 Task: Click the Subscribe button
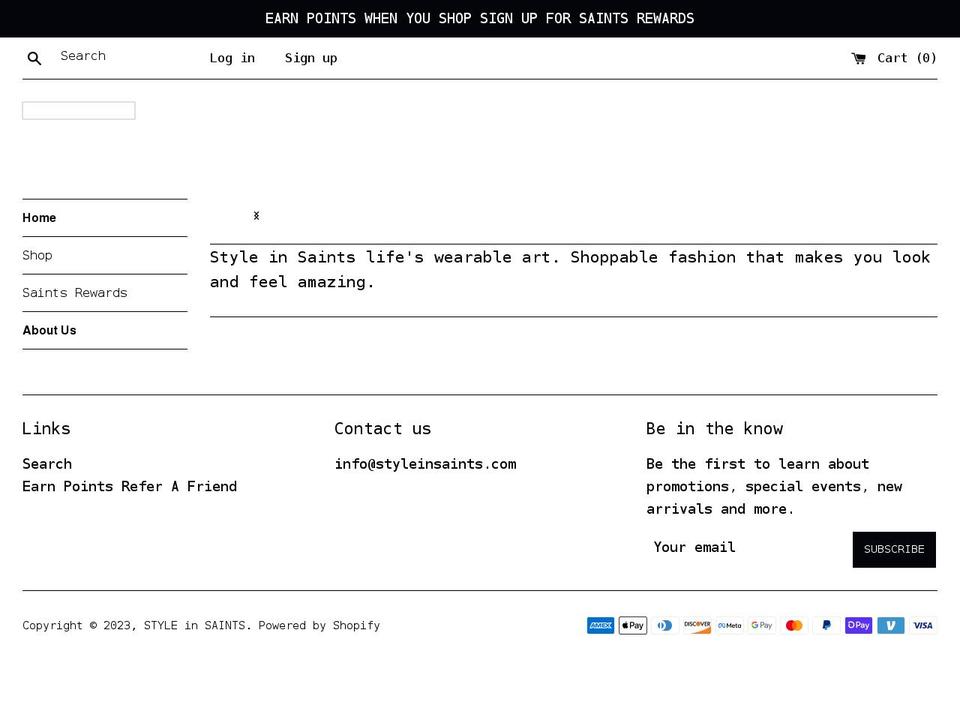[x=894, y=549]
